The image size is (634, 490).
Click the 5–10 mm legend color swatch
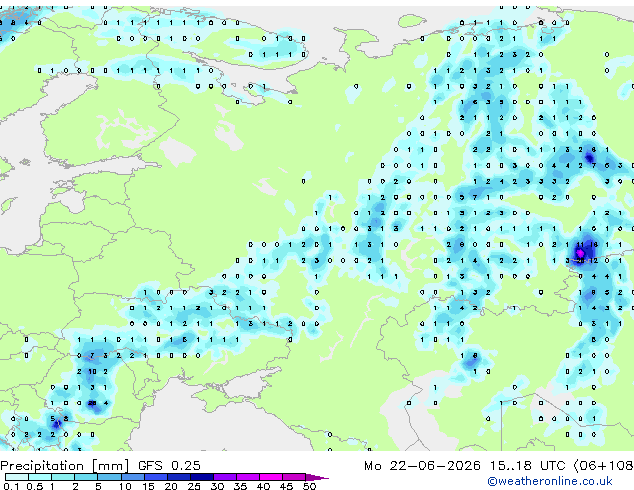[x=109, y=477]
